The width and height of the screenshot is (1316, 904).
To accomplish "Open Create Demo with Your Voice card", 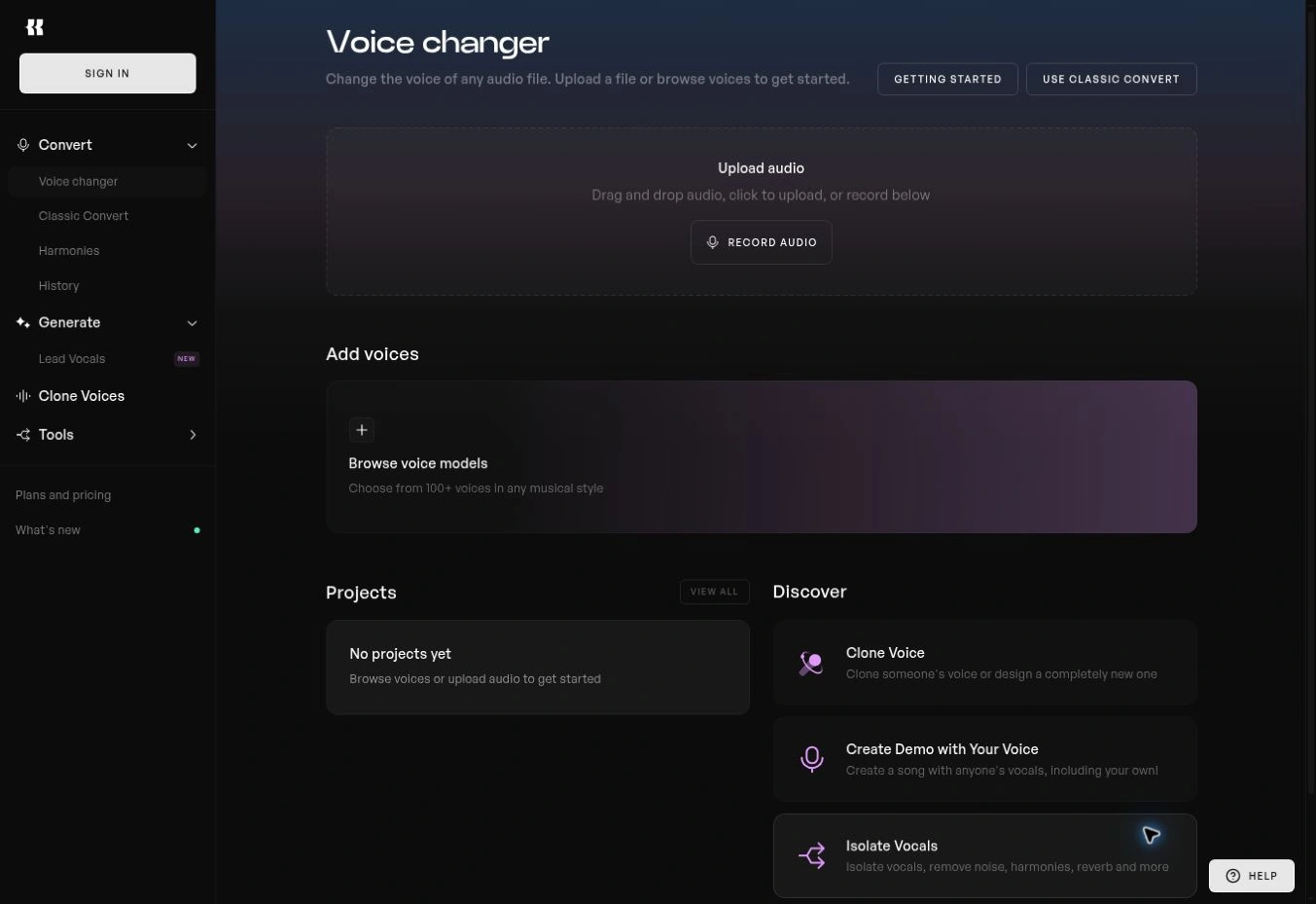I will point(984,759).
